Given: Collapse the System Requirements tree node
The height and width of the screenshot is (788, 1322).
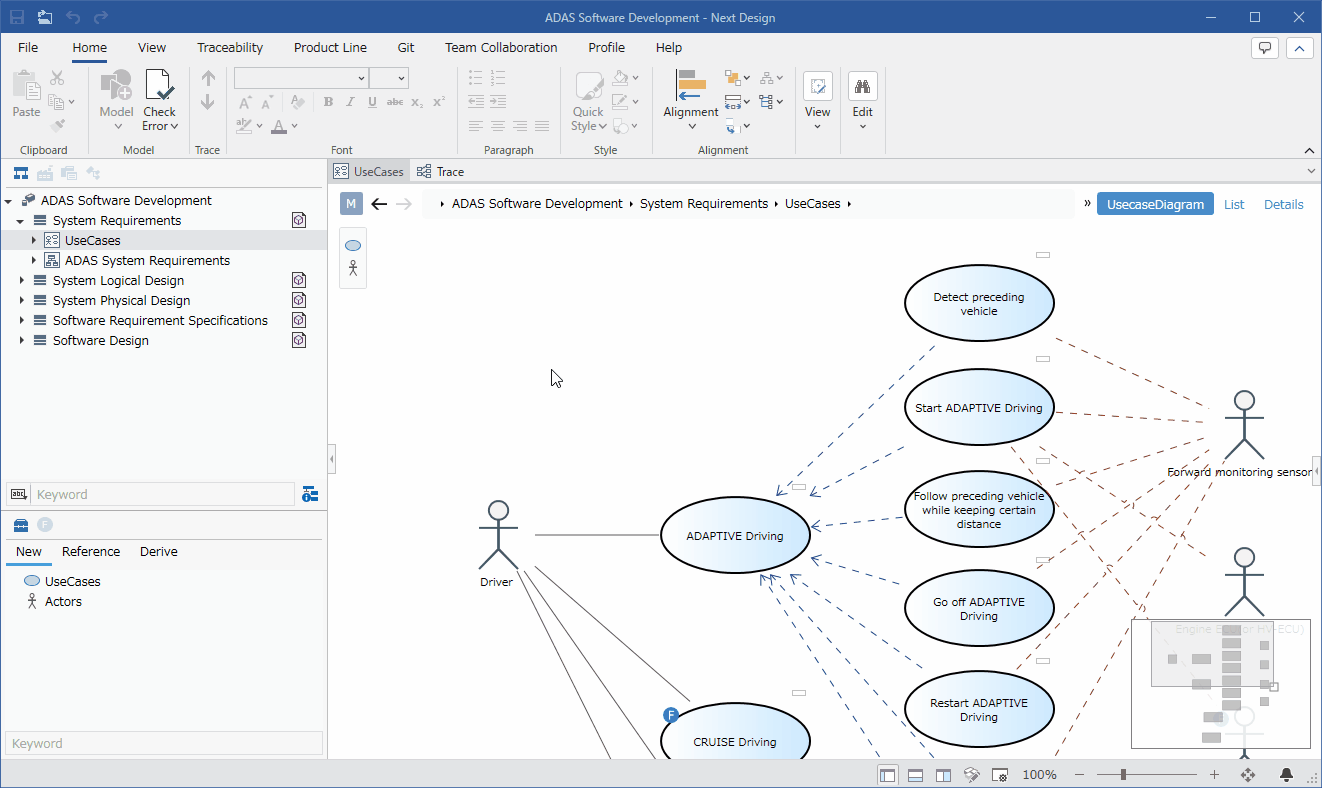Looking at the screenshot, I should 21,221.
